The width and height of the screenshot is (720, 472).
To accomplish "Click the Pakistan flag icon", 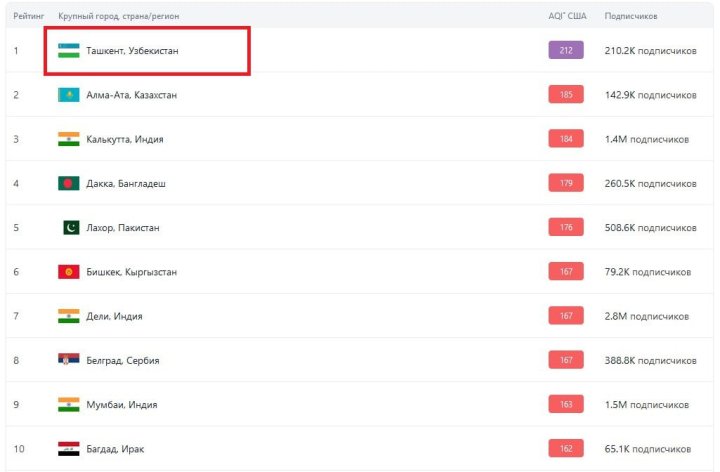I will [x=71, y=228].
